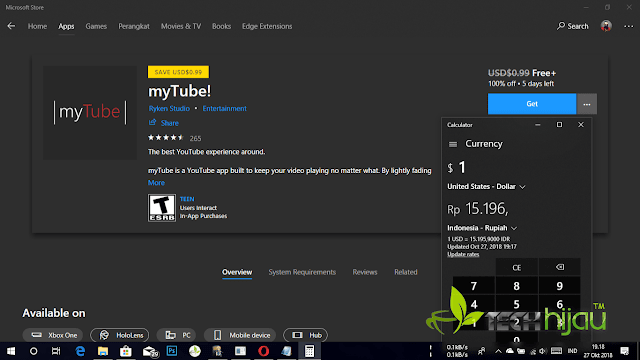The width and height of the screenshot is (640, 360).
Task: Open People icon in system tray
Action: tap(482, 351)
